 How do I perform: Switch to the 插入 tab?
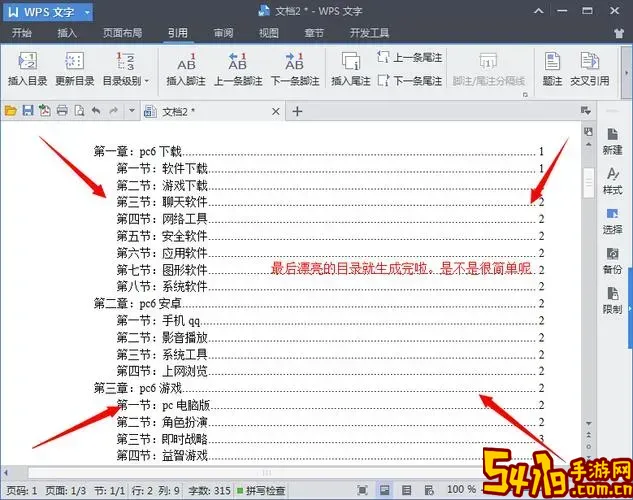tap(67, 33)
